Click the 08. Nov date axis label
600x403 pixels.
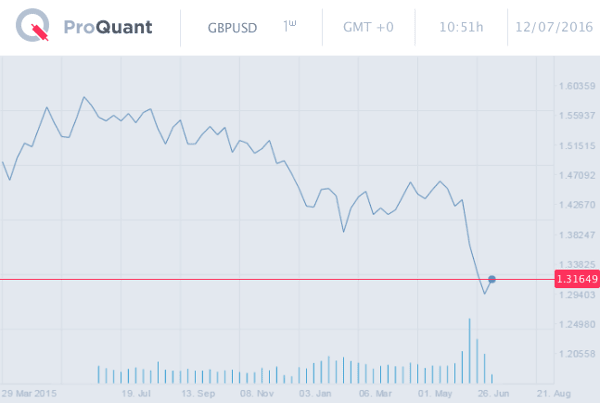258,393
